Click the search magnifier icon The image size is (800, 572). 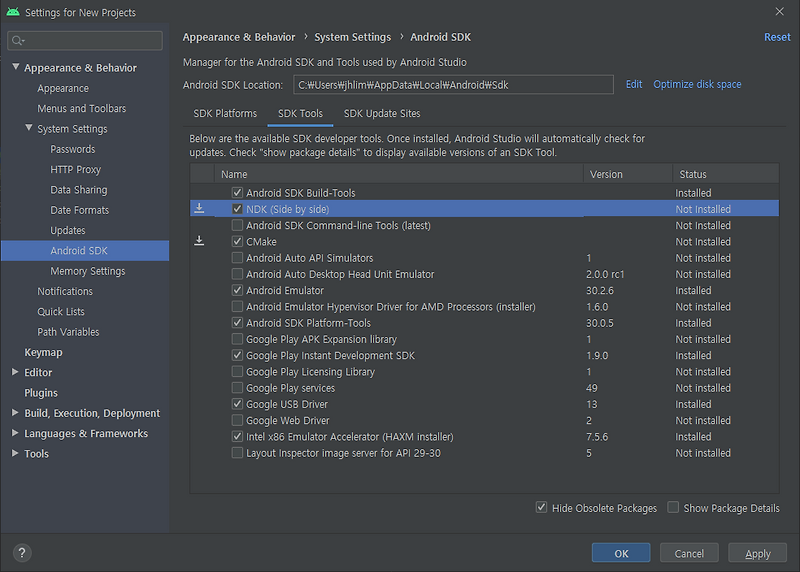pyautogui.click(x=19, y=41)
